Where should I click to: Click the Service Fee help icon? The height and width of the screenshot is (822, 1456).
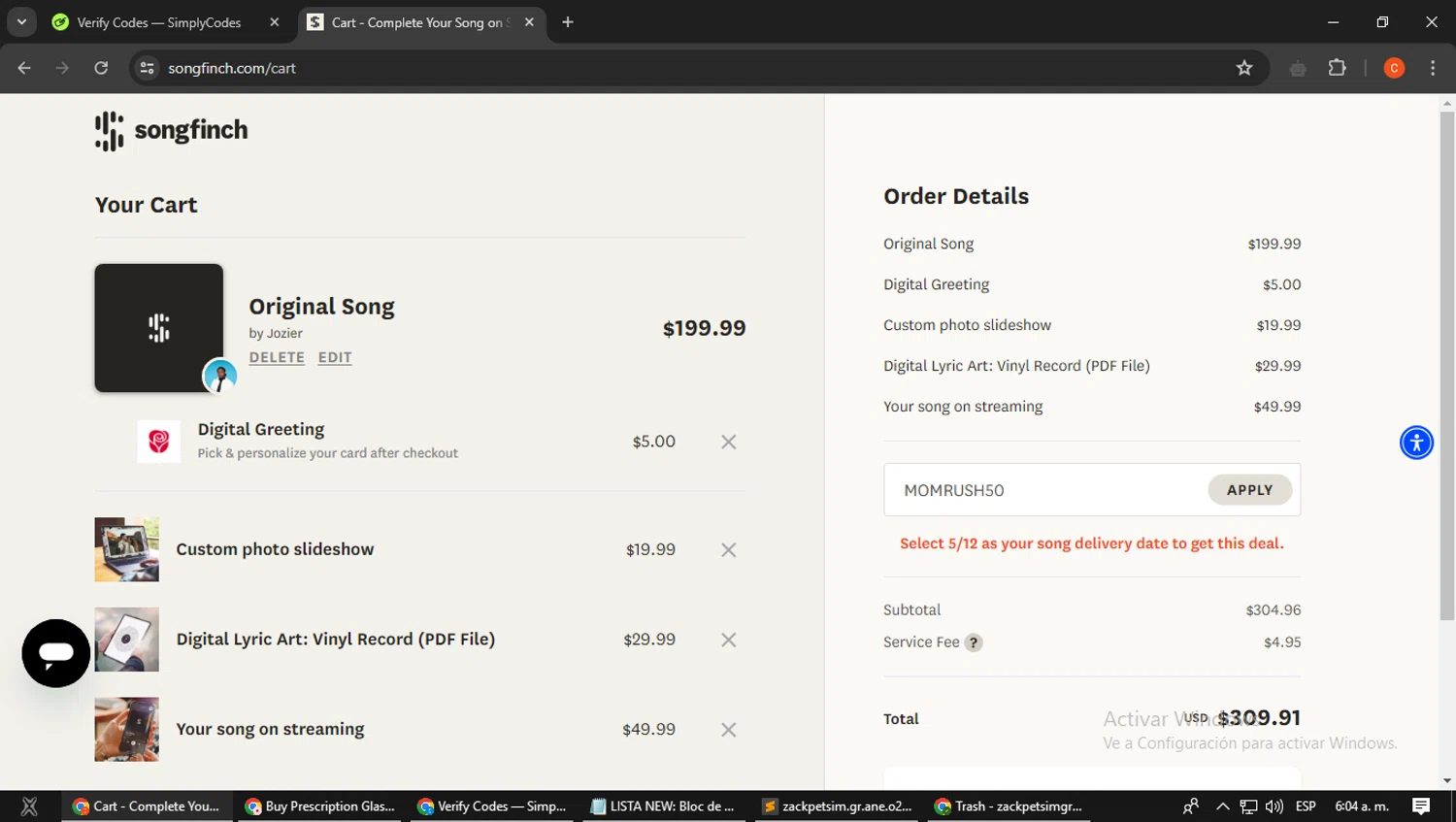click(x=974, y=642)
